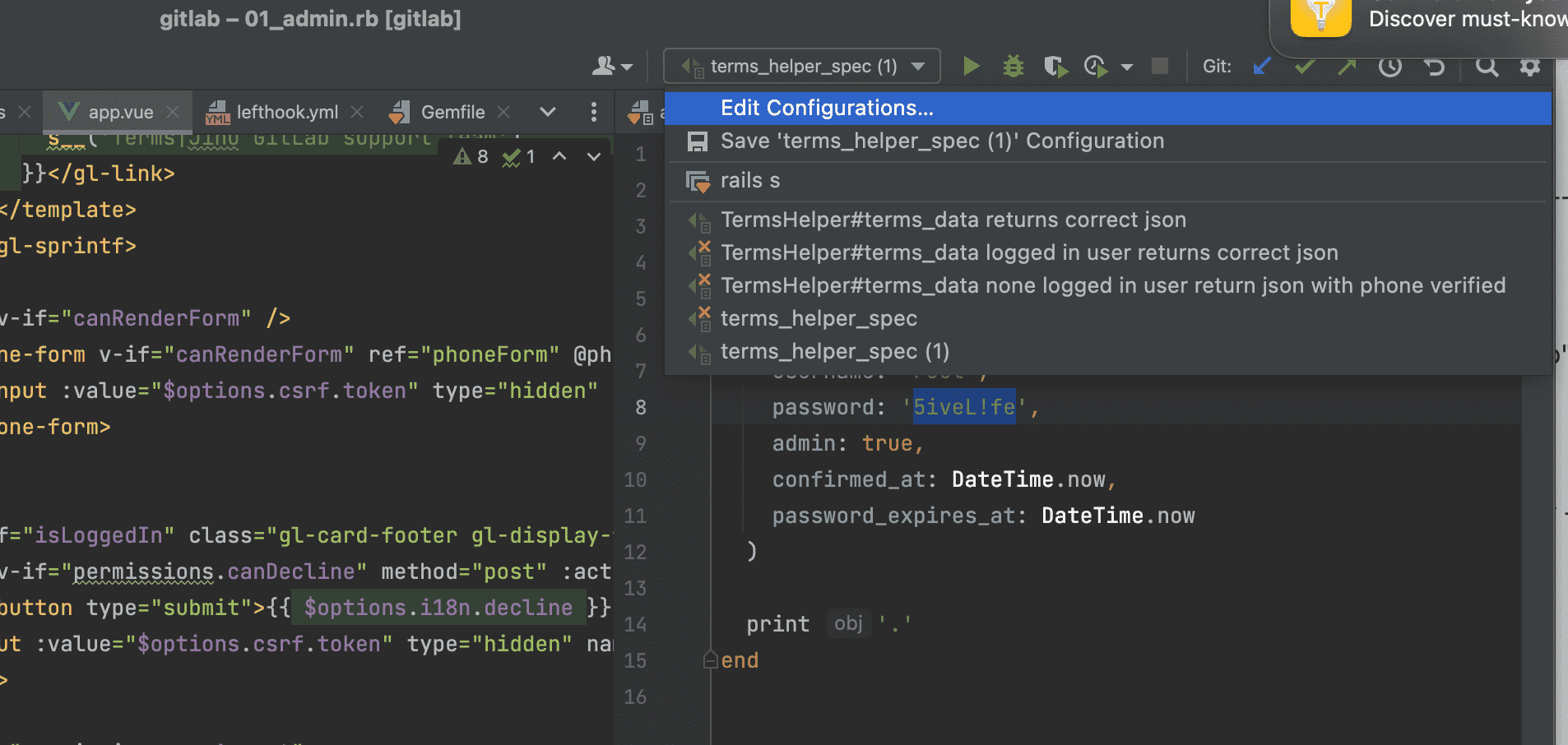Expand the hidden editor tabs chevron
1568x745 pixels.
pos(548,112)
